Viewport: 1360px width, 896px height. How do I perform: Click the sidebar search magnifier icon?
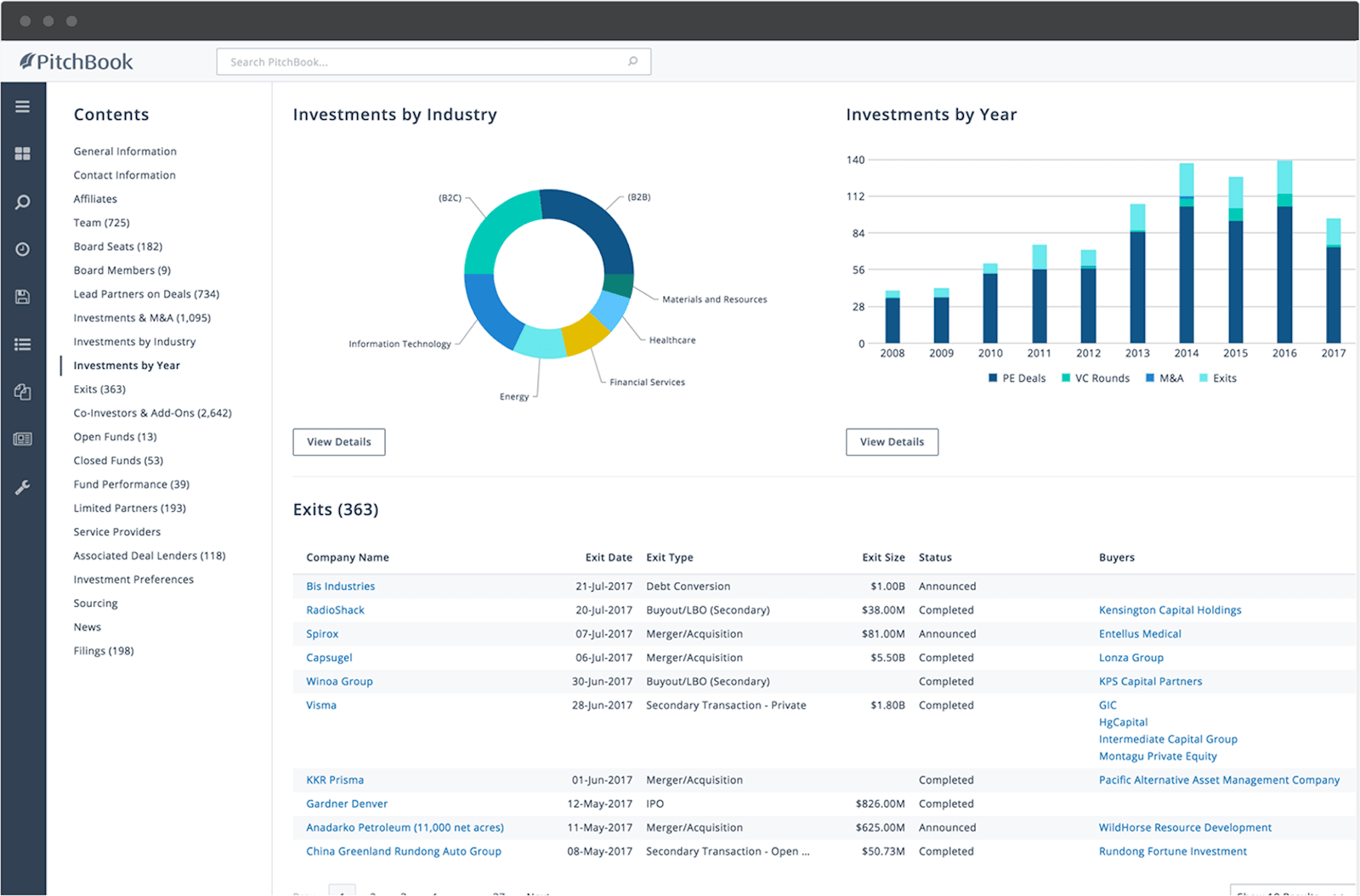click(x=23, y=202)
